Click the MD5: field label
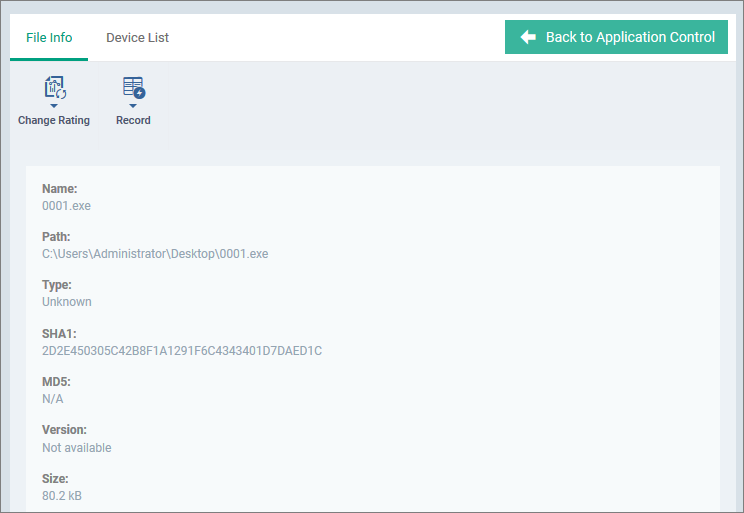Image resolution: width=744 pixels, height=513 pixels. [56, 382]
